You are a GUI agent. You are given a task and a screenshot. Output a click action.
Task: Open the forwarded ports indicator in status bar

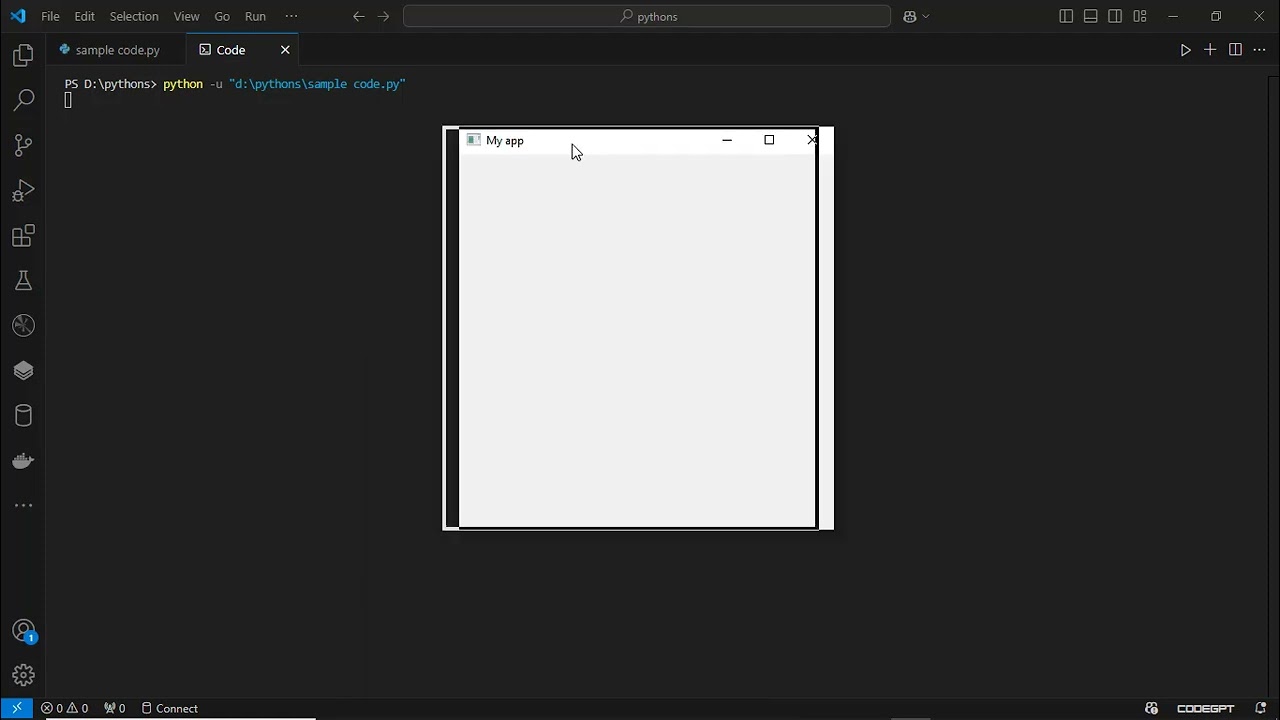115,708
